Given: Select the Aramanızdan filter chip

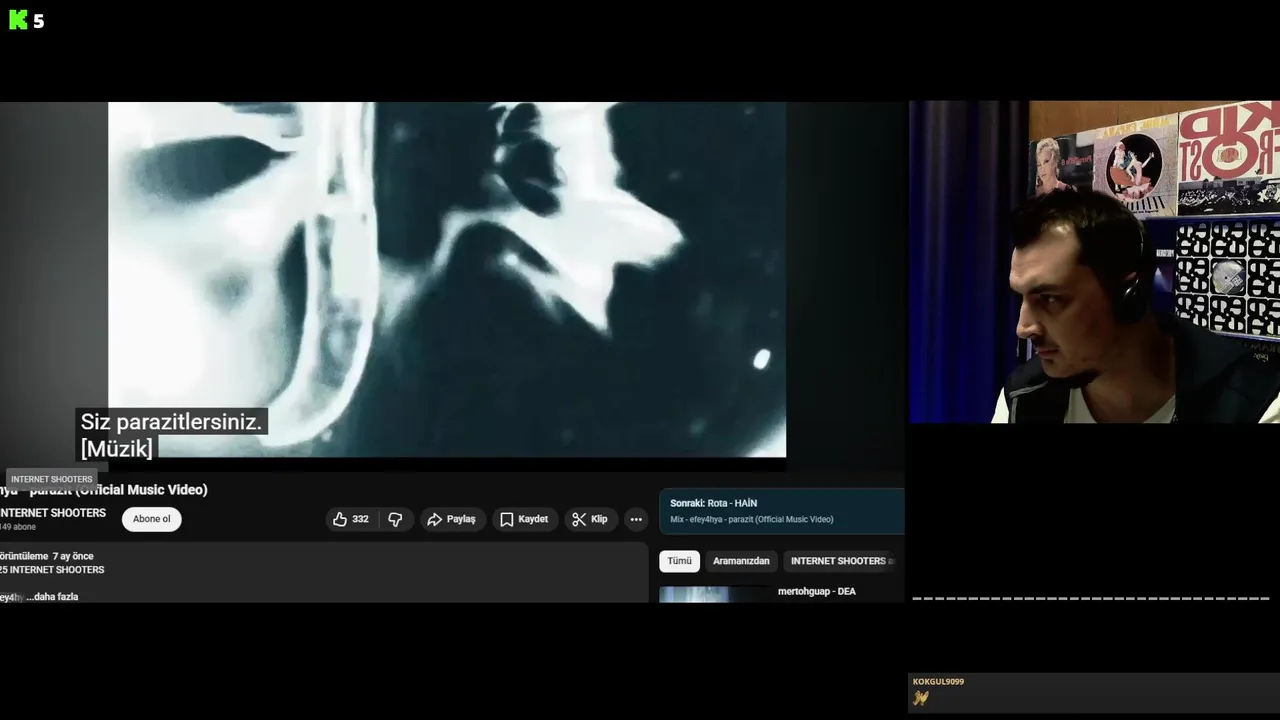Looking at the screenshot, I should coord(741,561).
